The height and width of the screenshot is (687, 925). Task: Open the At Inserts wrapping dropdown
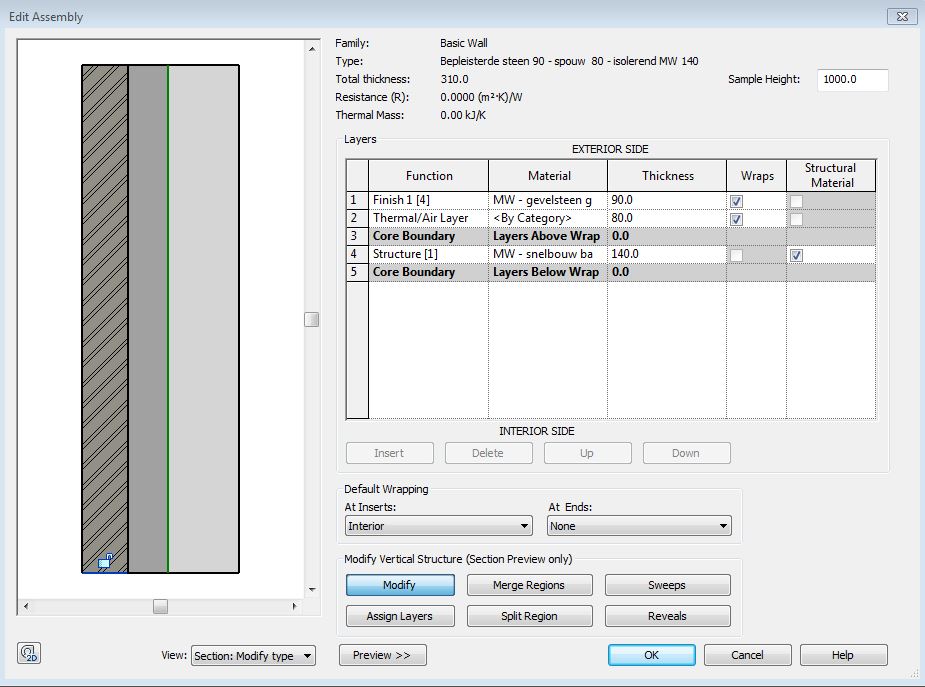(x=439, y=526)
